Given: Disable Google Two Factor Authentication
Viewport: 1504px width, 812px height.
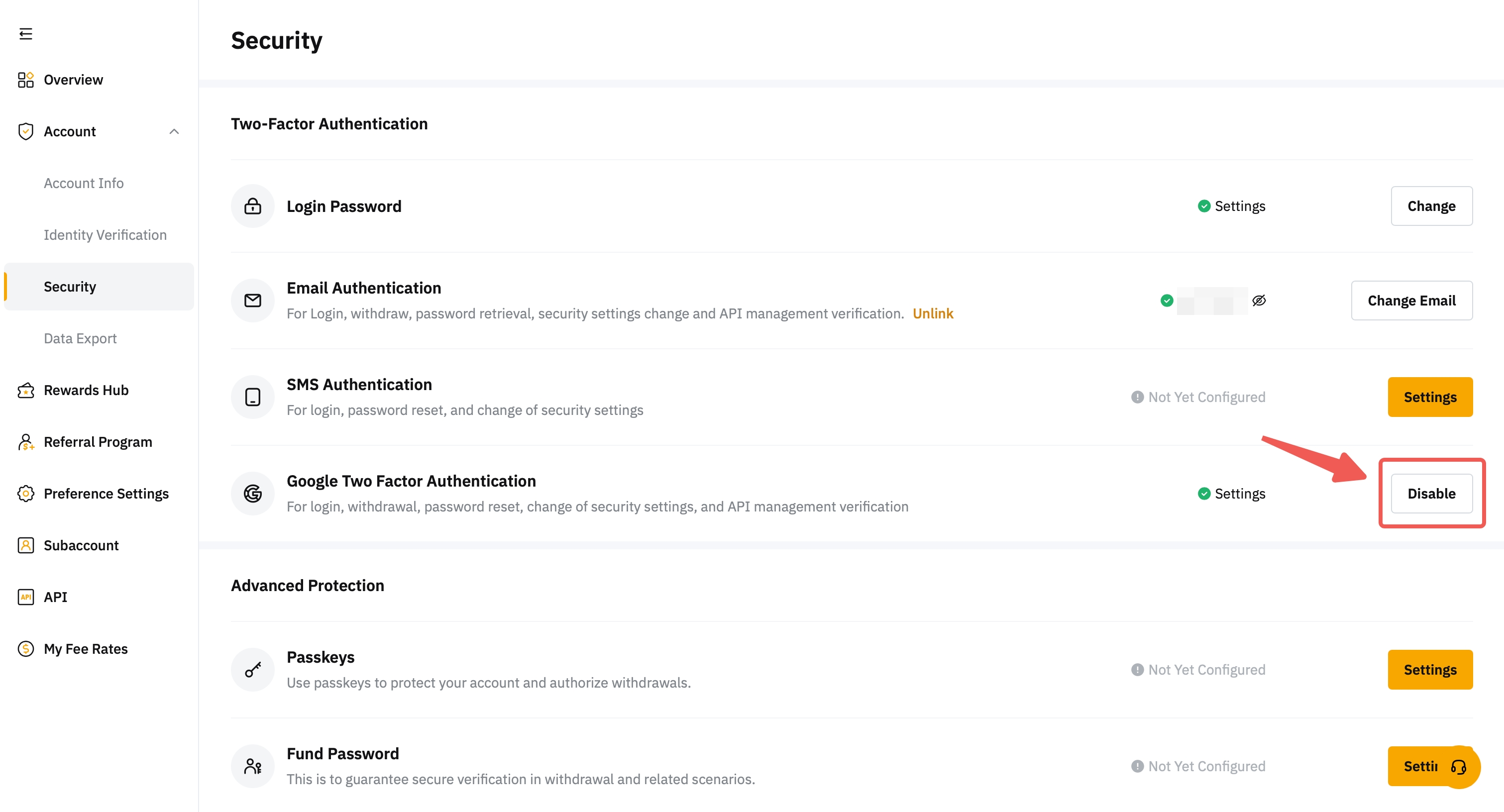Looking at the screenshot, I should point(1431,493).
